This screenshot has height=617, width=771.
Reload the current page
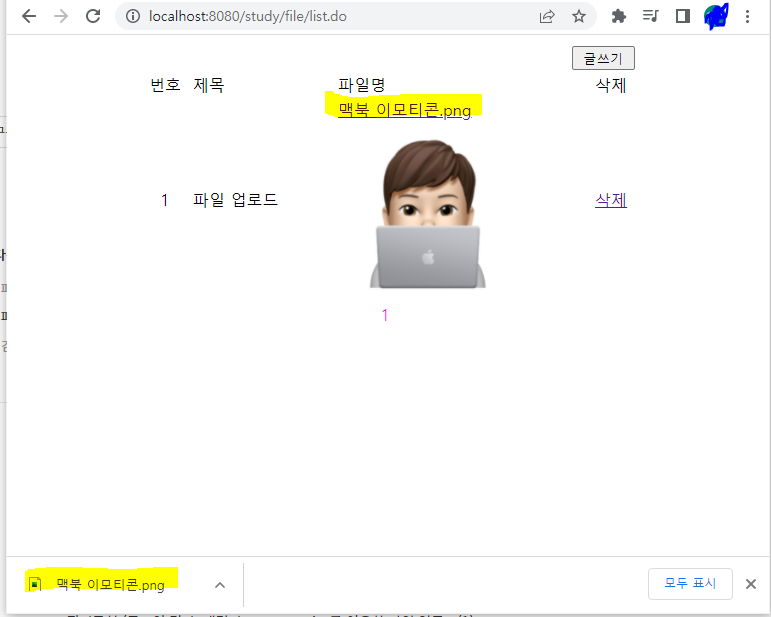point(93,16)
